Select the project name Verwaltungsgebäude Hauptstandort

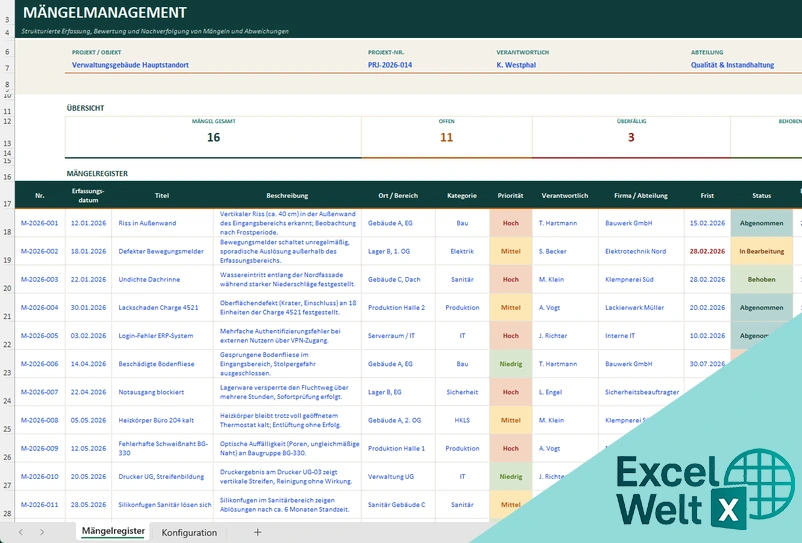click(x=130, y=65)
